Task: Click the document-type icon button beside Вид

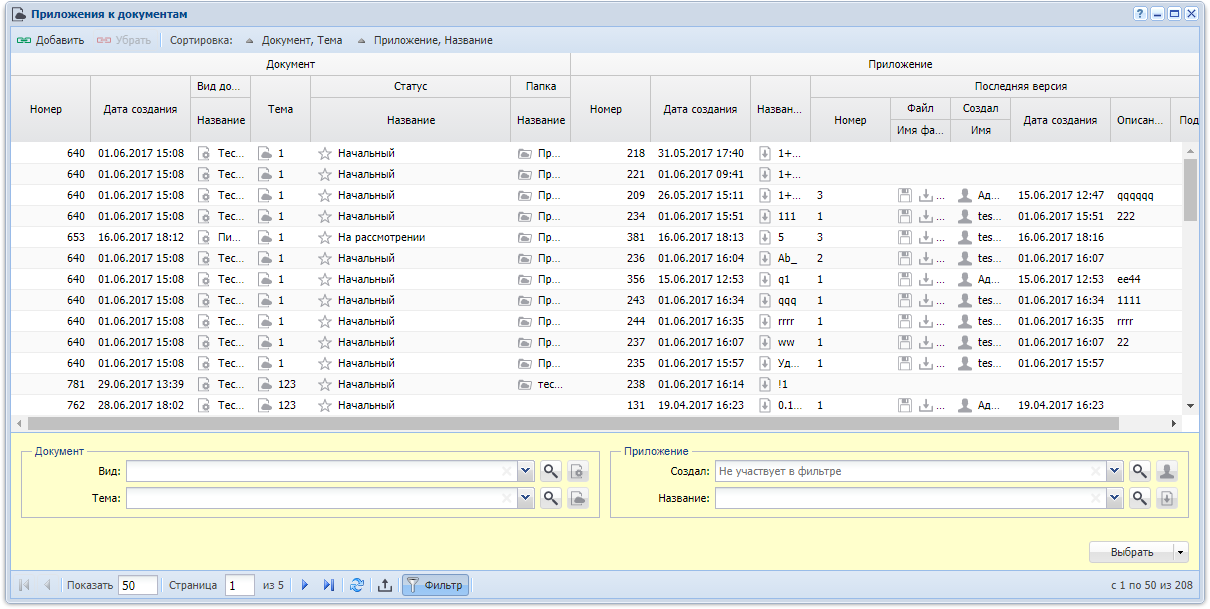Action: (578, 471)
